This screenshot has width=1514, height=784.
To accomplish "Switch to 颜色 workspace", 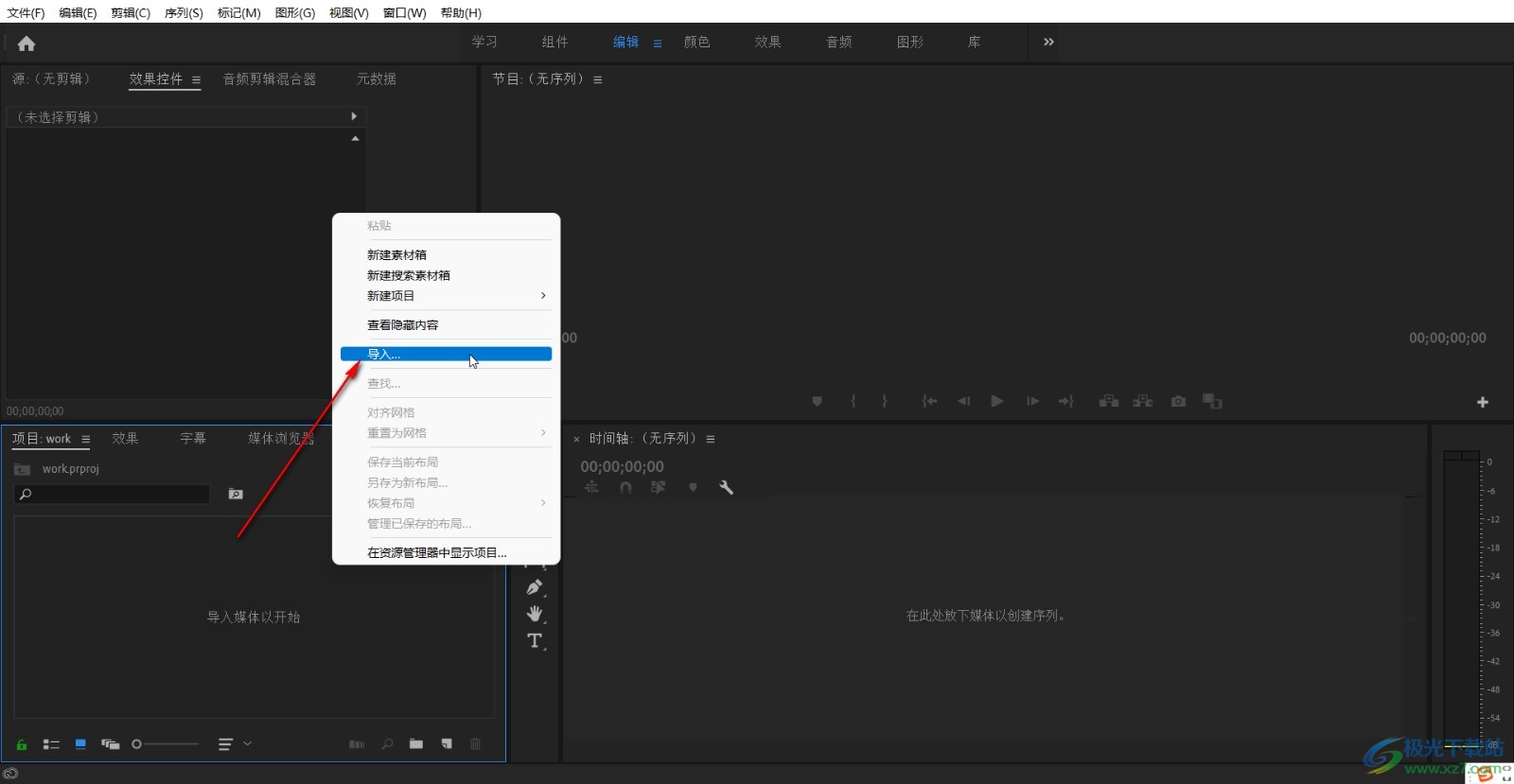I will tap(696, 42).
